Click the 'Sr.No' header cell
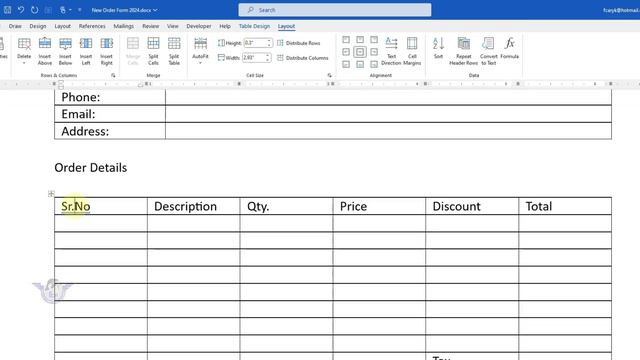The height and width of the screenshot is (360, 640). click(101, 206)
